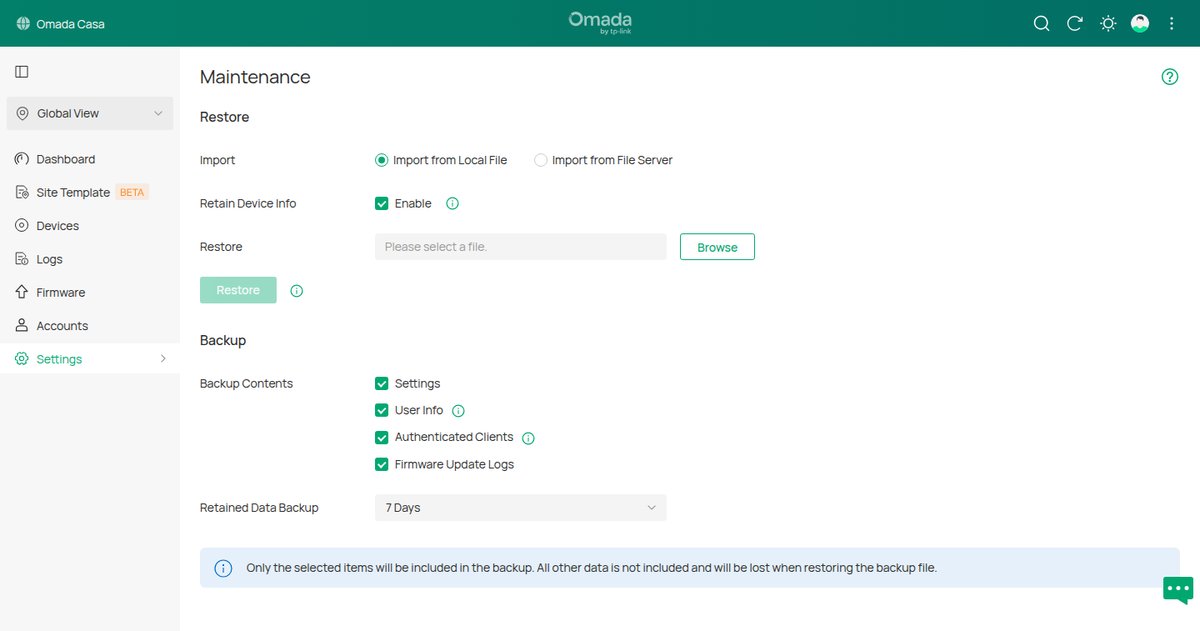Viewport: 1200px width, 631px height.
Task: Show info tooltip for Authenticated Clients
Action: [529, 438]
